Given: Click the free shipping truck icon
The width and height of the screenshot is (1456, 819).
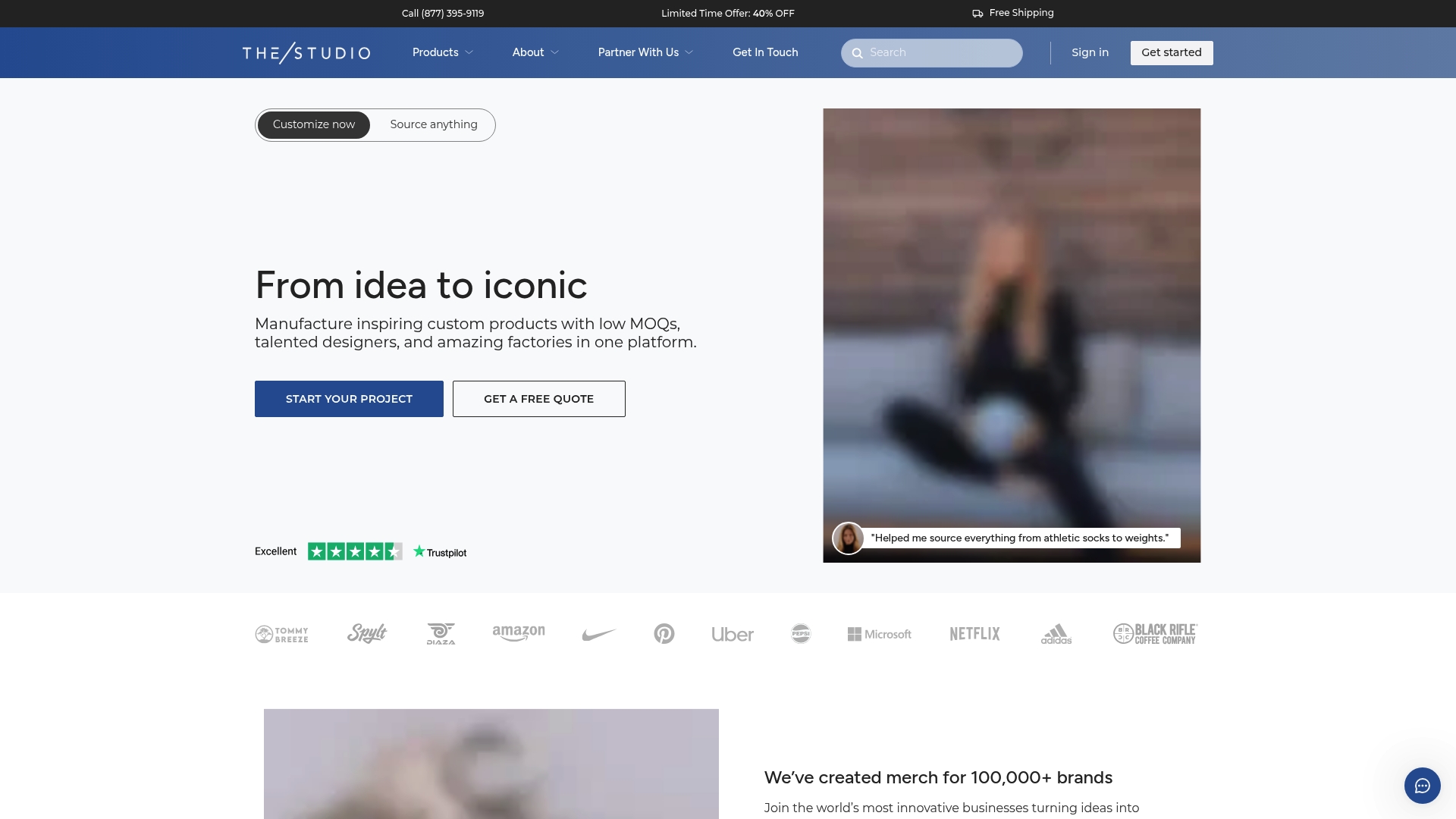Looking at the screenshot, I should click(977, 14).
